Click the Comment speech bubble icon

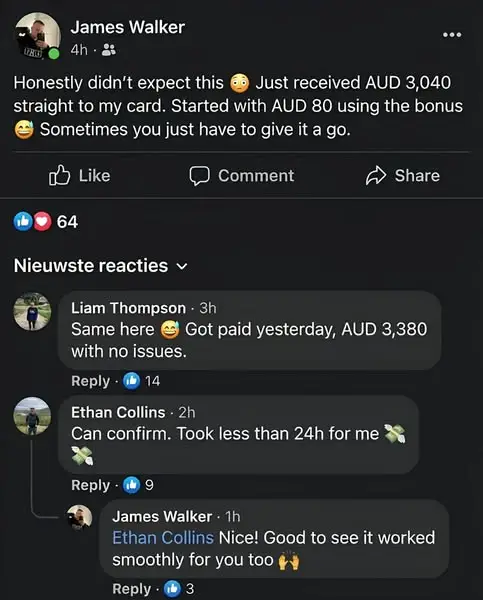(199, 176)
